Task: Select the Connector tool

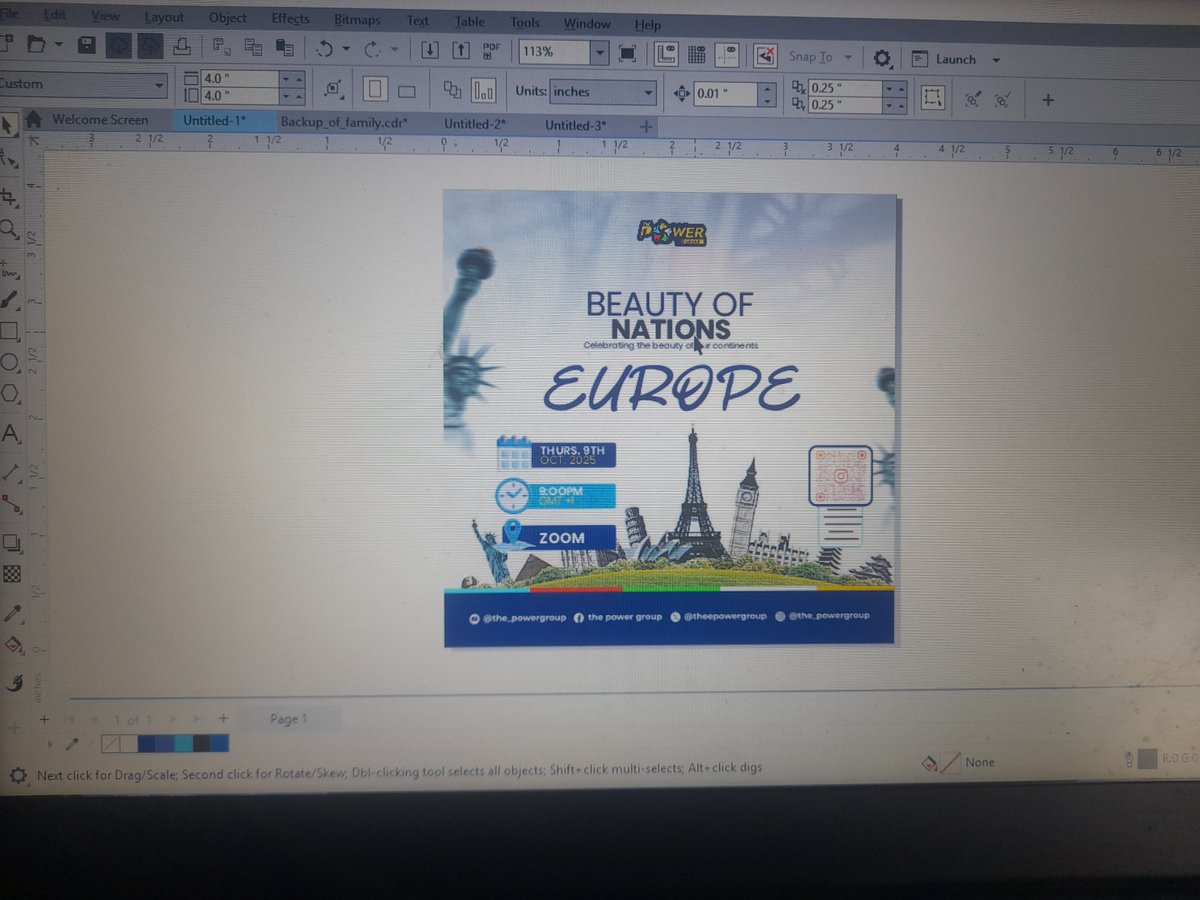Action: [x=11, y=503]
